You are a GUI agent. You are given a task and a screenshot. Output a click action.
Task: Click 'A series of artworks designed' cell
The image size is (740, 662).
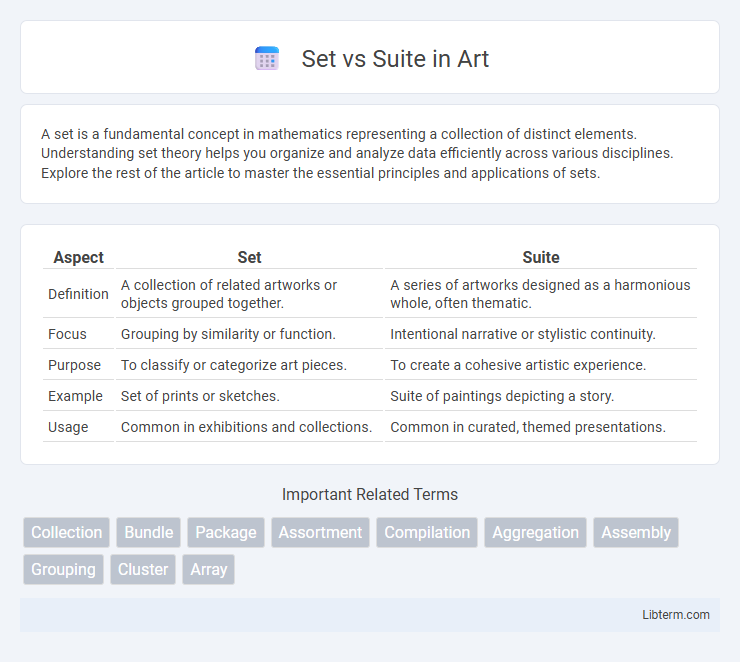[x=541, y=293]
